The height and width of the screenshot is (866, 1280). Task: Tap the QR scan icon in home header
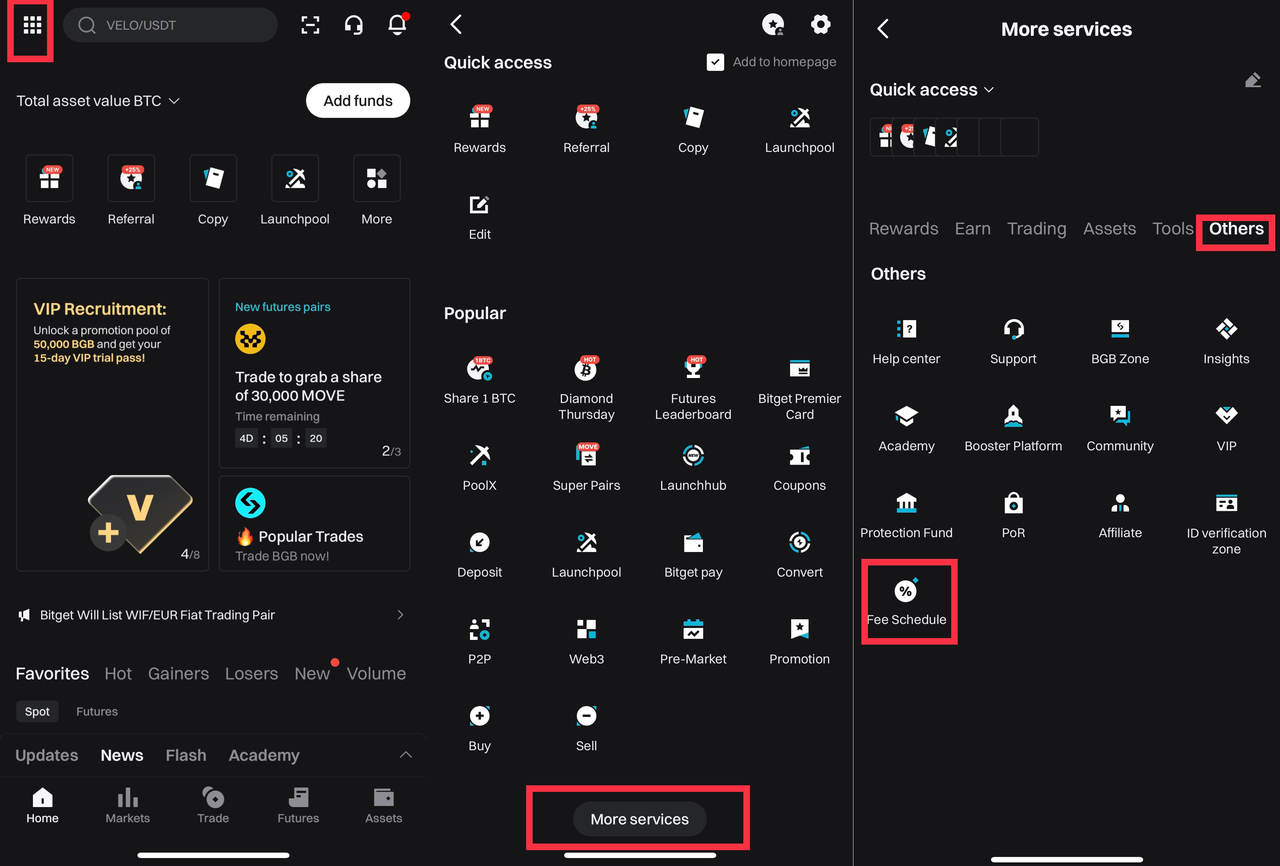pyautogui.click(x=311, y=25)
